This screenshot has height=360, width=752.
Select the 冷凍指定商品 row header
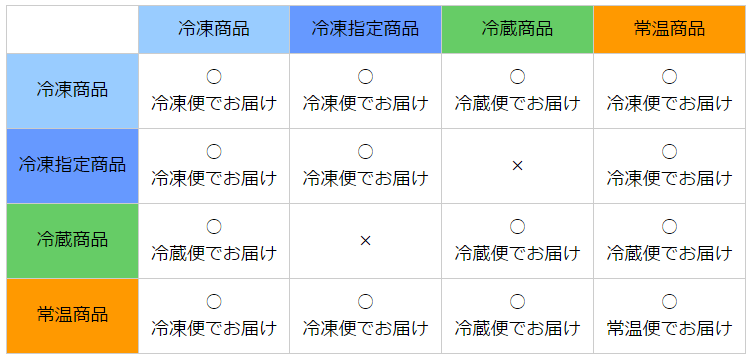pyautogui.click(x=72, y=166)
